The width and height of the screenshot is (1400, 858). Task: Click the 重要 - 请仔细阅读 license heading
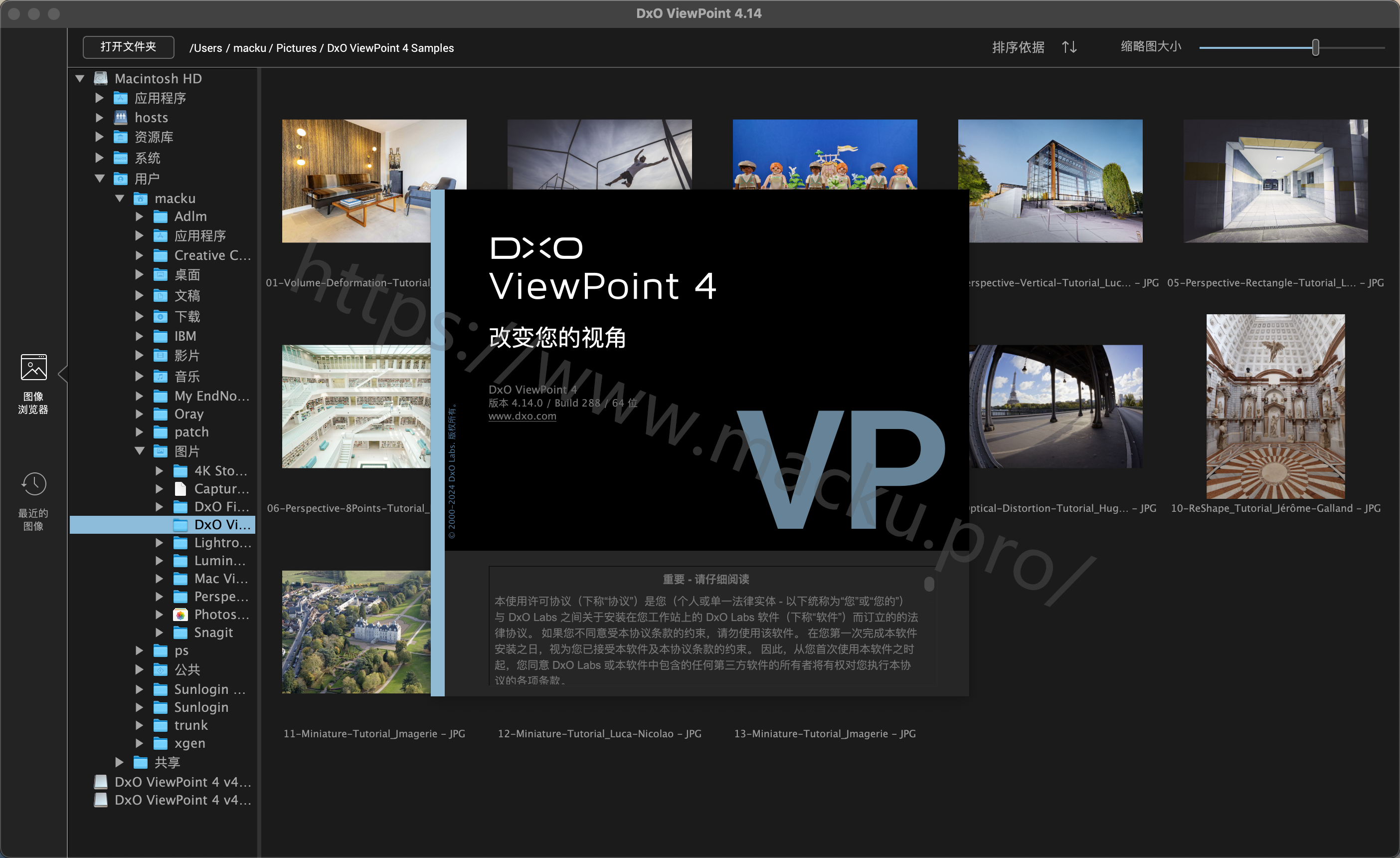(705, 579)
